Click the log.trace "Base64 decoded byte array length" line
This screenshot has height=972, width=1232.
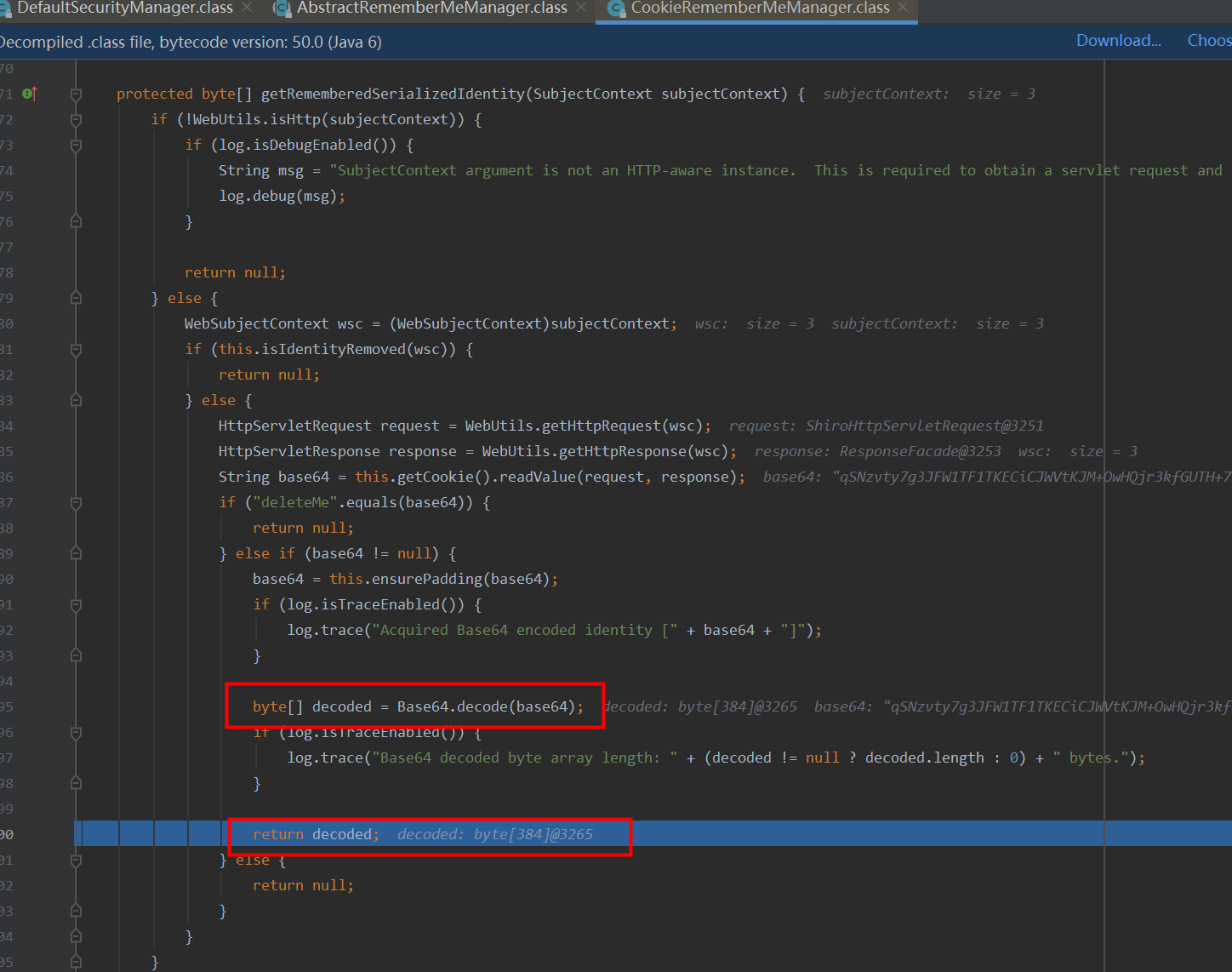tap(716, 758)
